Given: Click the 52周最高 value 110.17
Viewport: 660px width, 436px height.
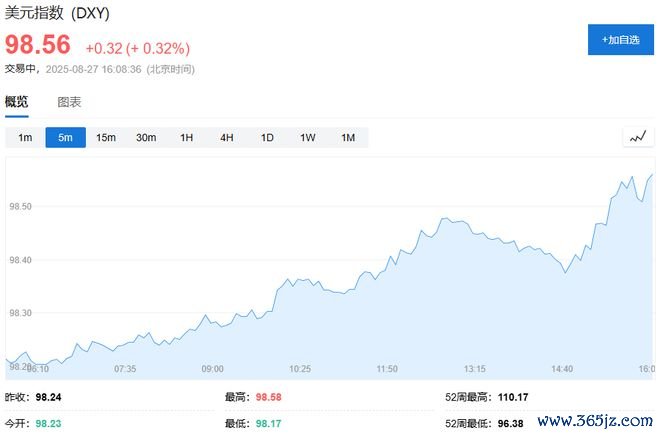Looking at the screenshot, I should (511, 397).
